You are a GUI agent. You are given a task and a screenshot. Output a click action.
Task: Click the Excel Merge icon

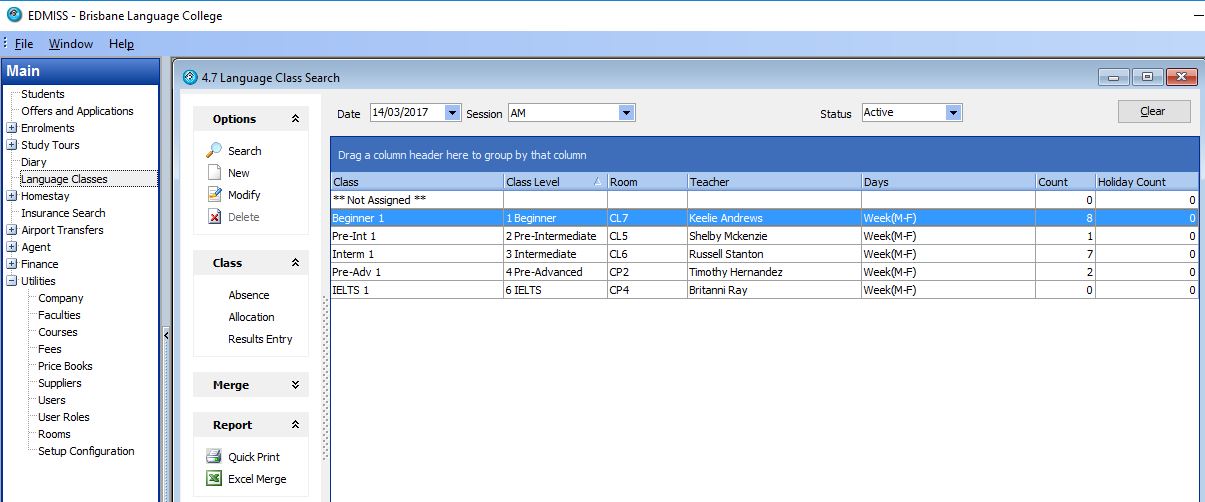pyautogui.click(x=214, y=479)
